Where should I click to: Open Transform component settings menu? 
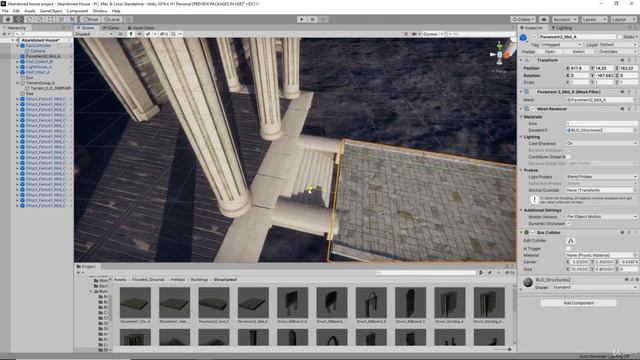pyautogui.click(x=636, y=60)
